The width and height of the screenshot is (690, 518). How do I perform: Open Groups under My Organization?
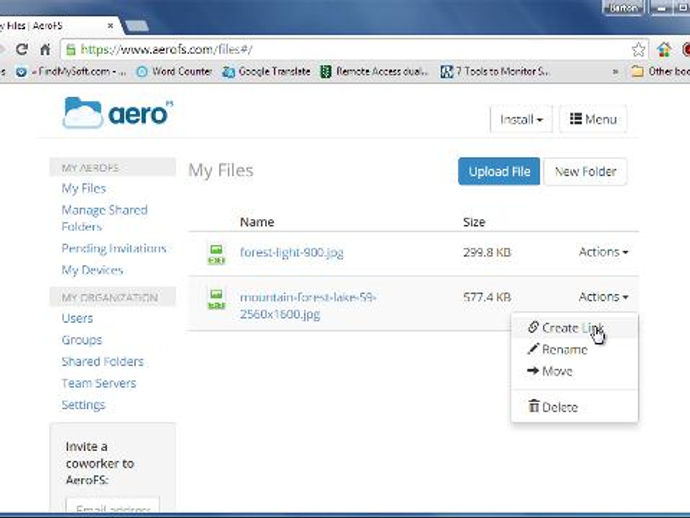coord(82,340)
